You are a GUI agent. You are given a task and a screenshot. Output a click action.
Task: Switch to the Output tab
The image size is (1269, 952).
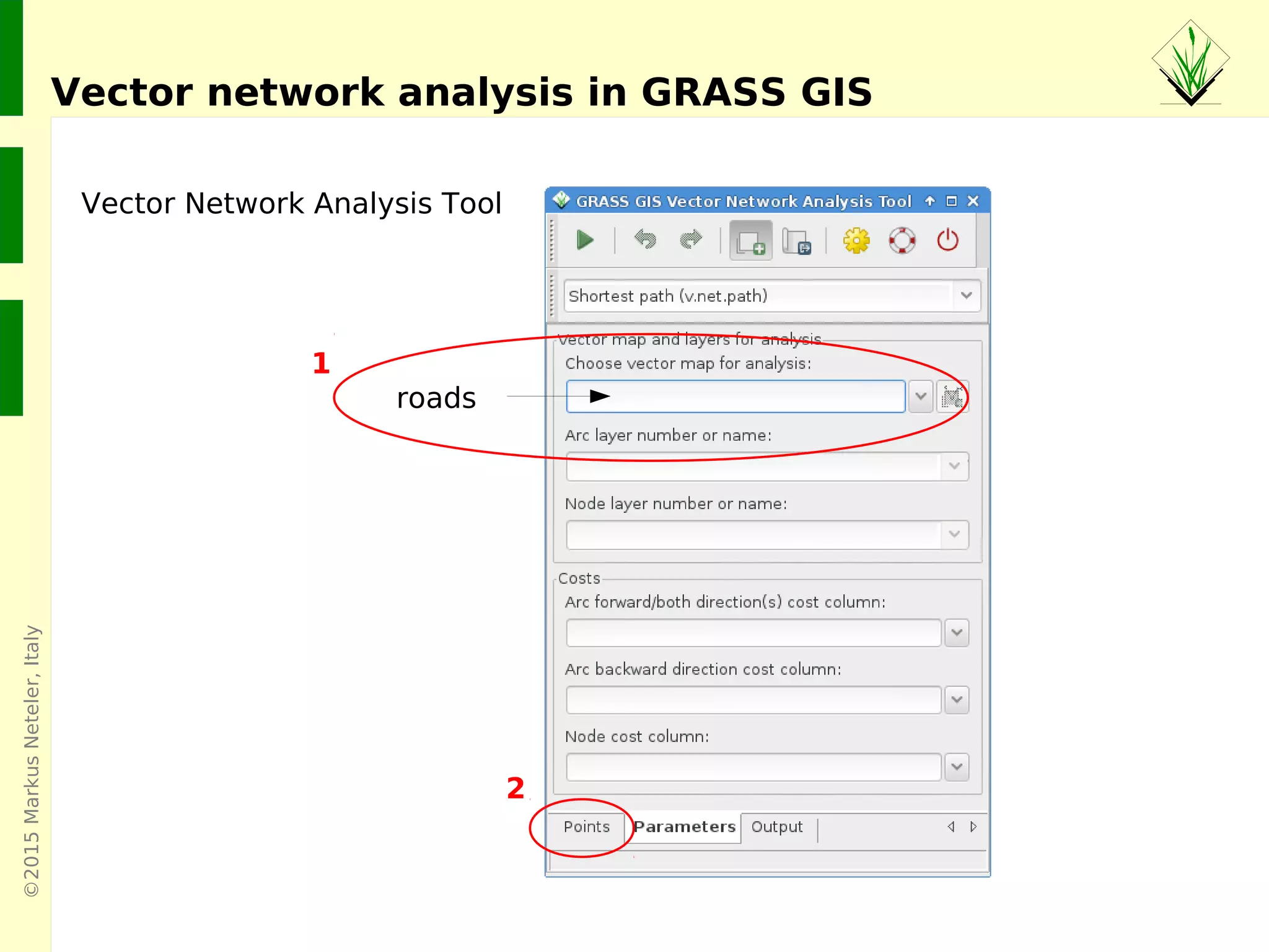click(777, 827)
